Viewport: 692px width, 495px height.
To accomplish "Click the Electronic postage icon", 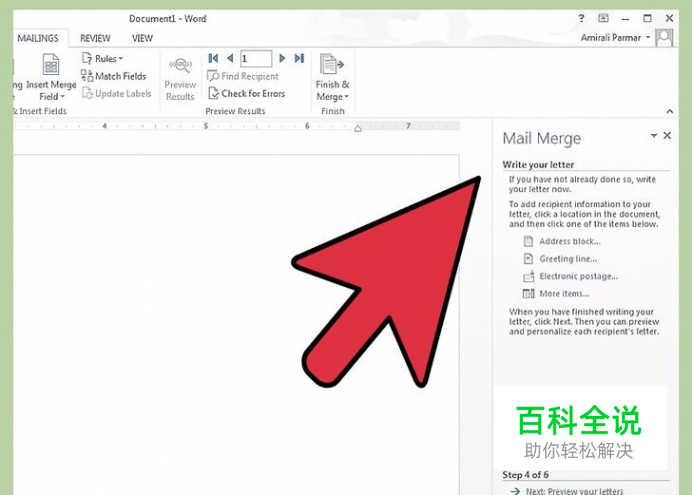I will coord(529,276).
